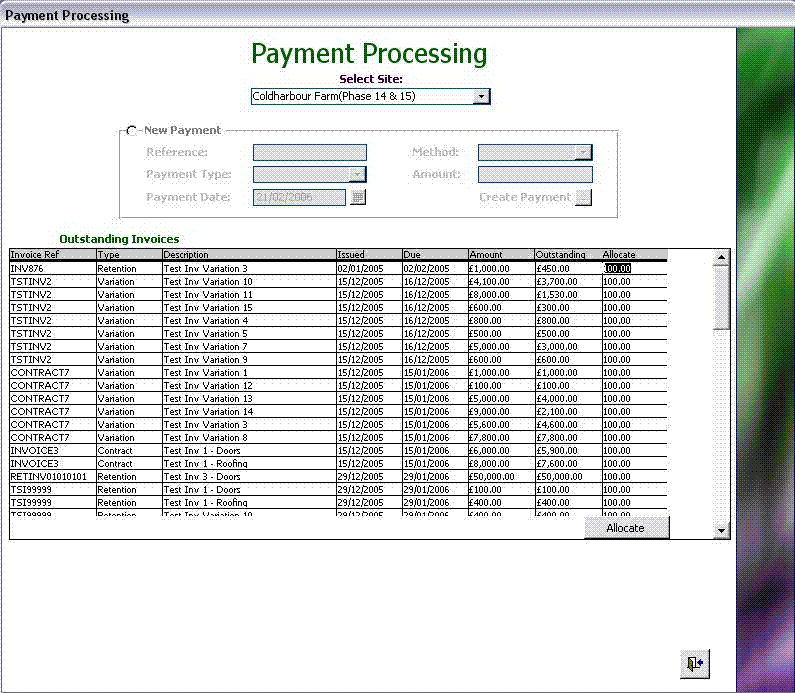Select Test Inv Variation 1 description
This screenshot has height=693, width=795.
(206, 373)
